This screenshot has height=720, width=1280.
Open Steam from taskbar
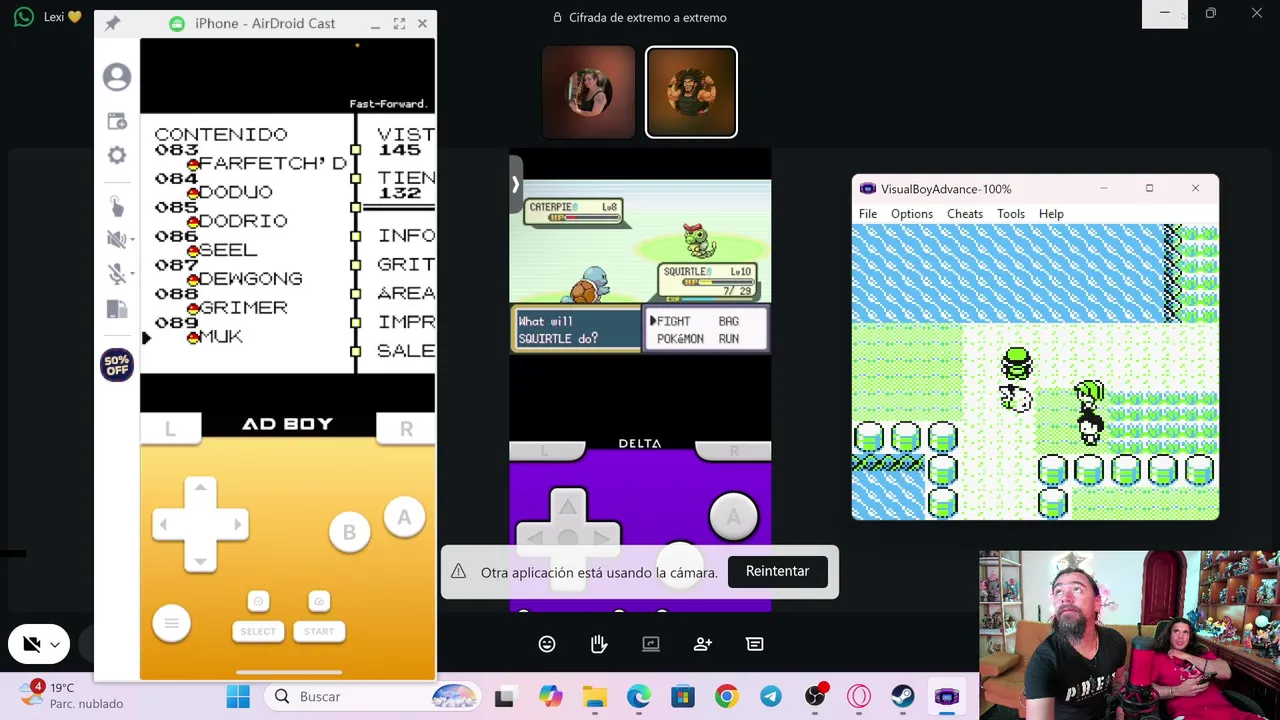pos(903,697)
